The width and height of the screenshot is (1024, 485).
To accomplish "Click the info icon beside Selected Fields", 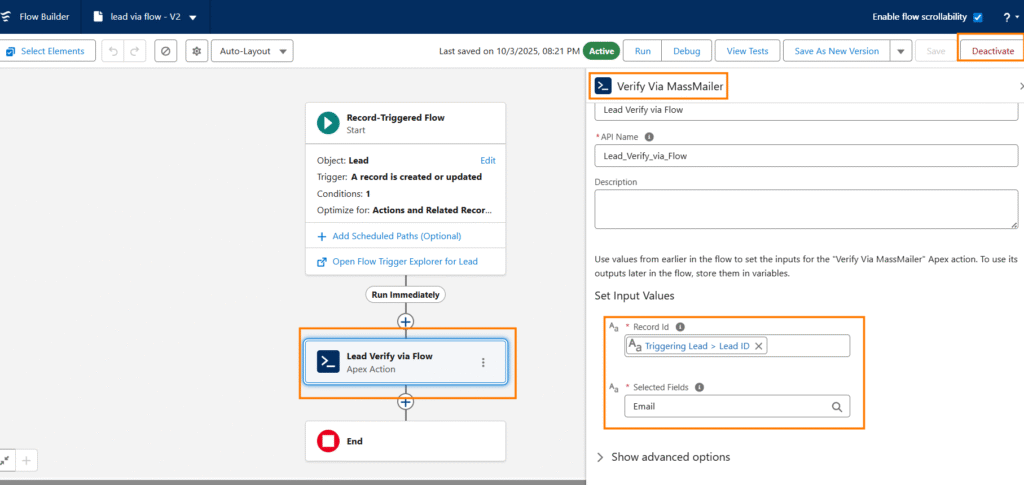I will 699,387.
